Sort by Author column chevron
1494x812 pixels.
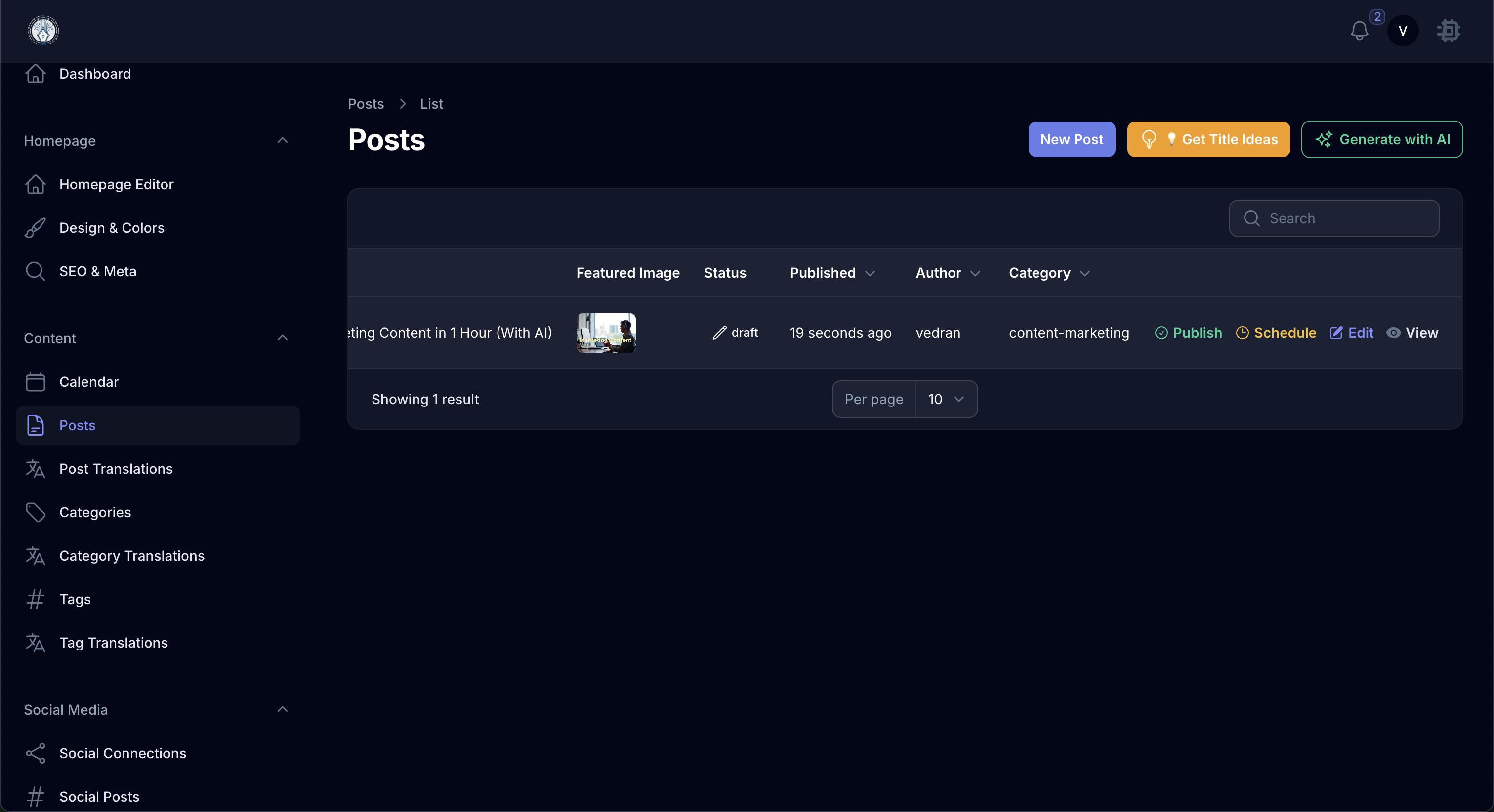976,273
